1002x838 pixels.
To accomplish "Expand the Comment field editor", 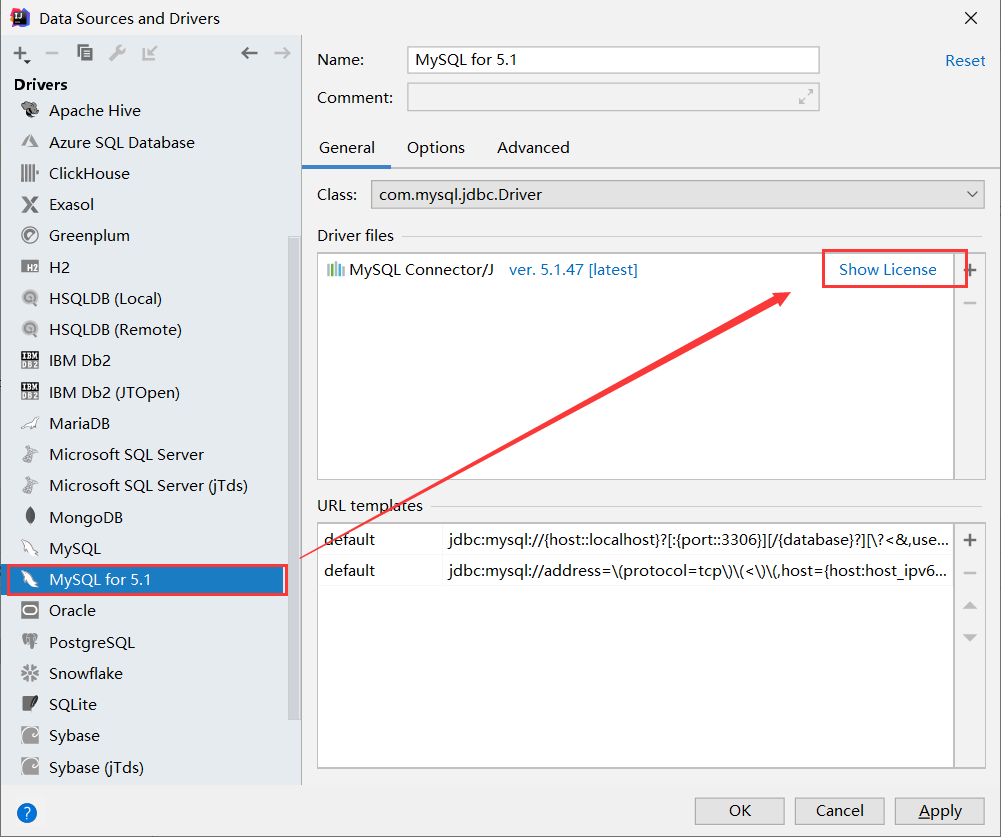I will [x=806, y=97].
